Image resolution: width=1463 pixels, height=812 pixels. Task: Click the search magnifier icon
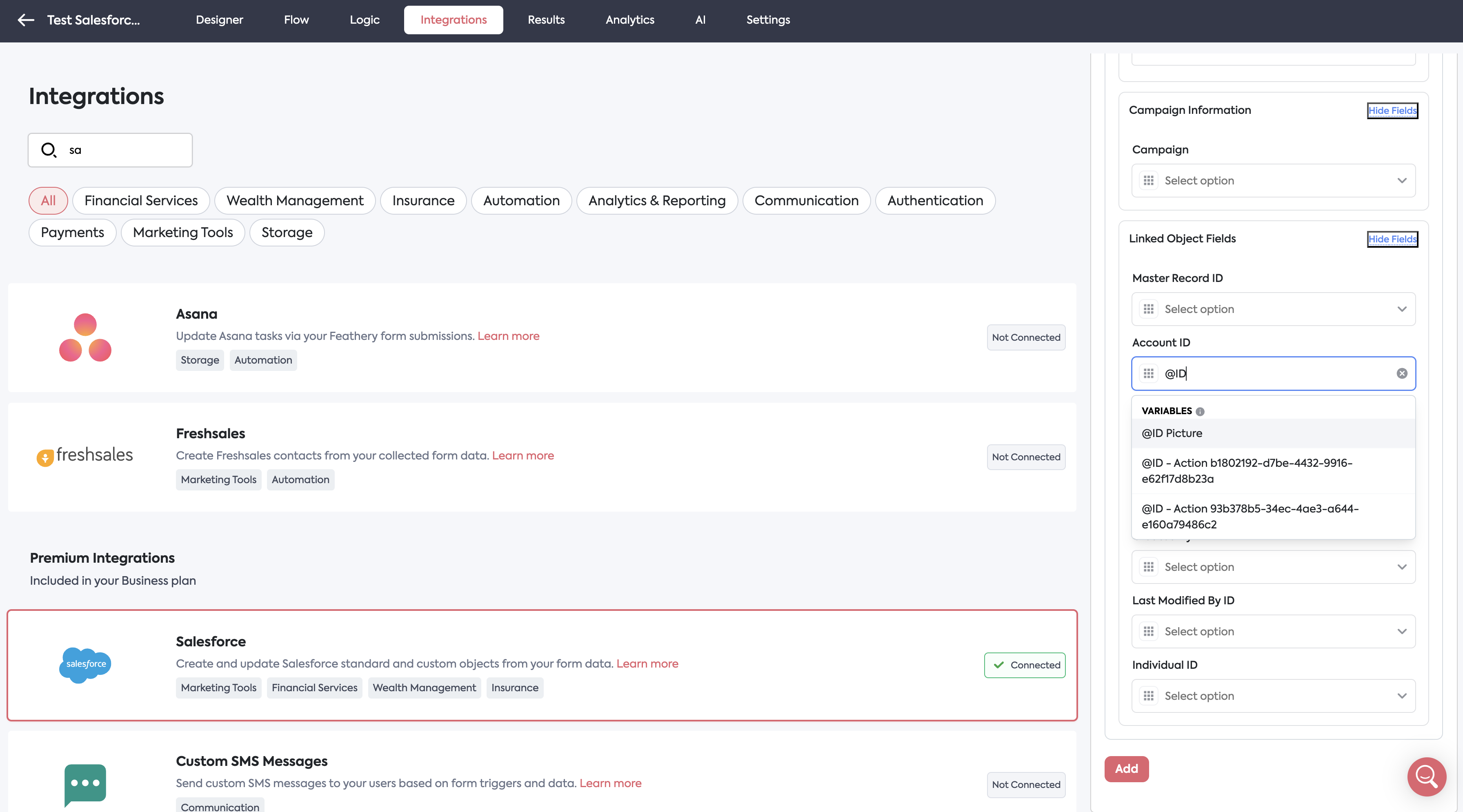pos(49,150)
